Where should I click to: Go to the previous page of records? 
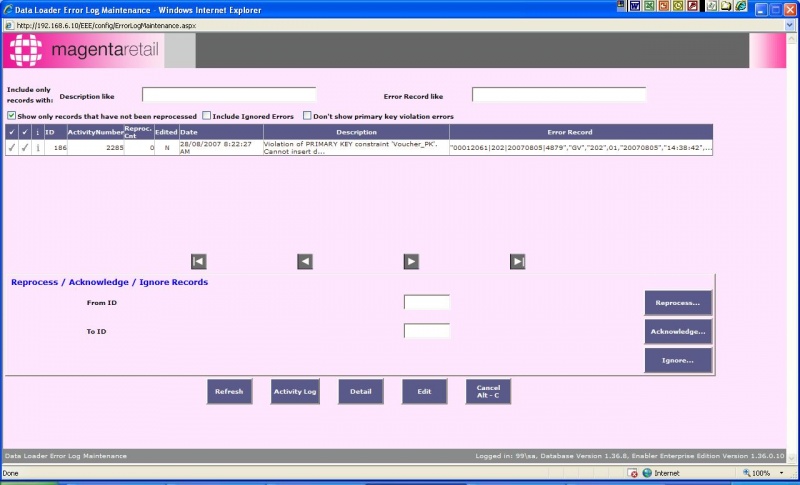coord(305,262)
